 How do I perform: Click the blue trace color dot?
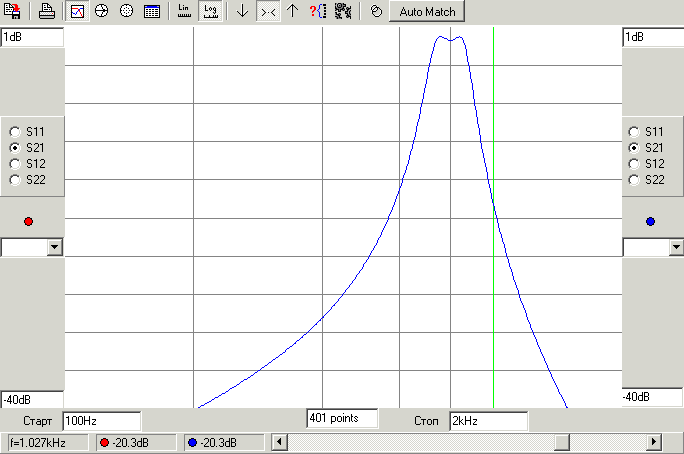coord(650,222)
